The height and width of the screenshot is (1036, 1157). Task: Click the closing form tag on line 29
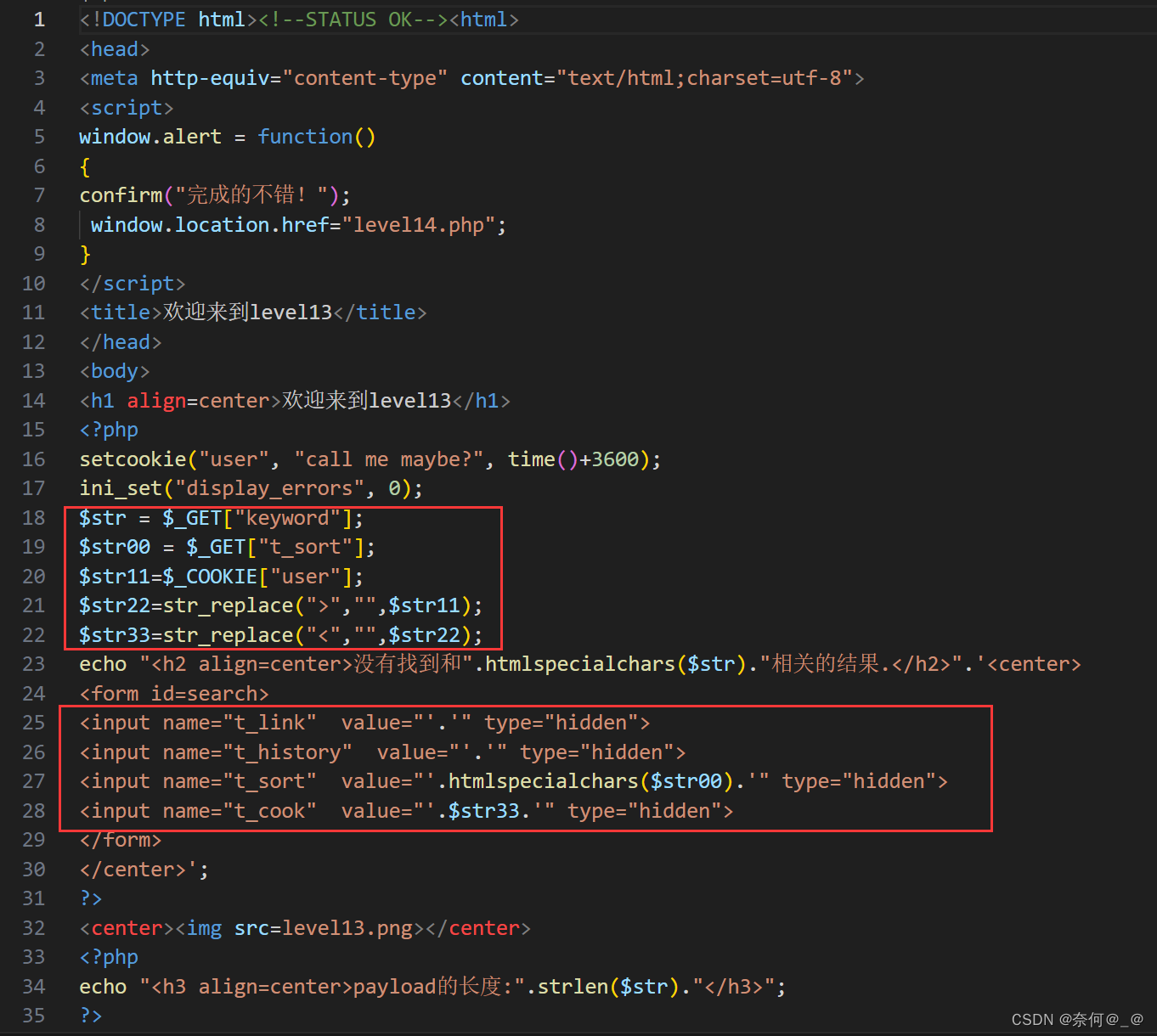click(121, 840)
